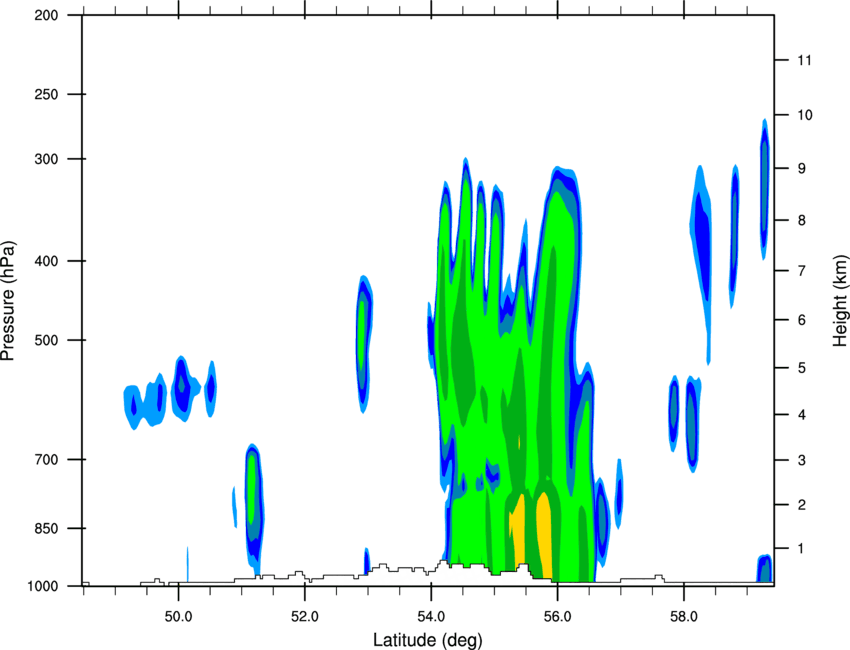Select the 1000 pressure tick label
Viewport: 850px width, 650px height.
pos(42,586)
